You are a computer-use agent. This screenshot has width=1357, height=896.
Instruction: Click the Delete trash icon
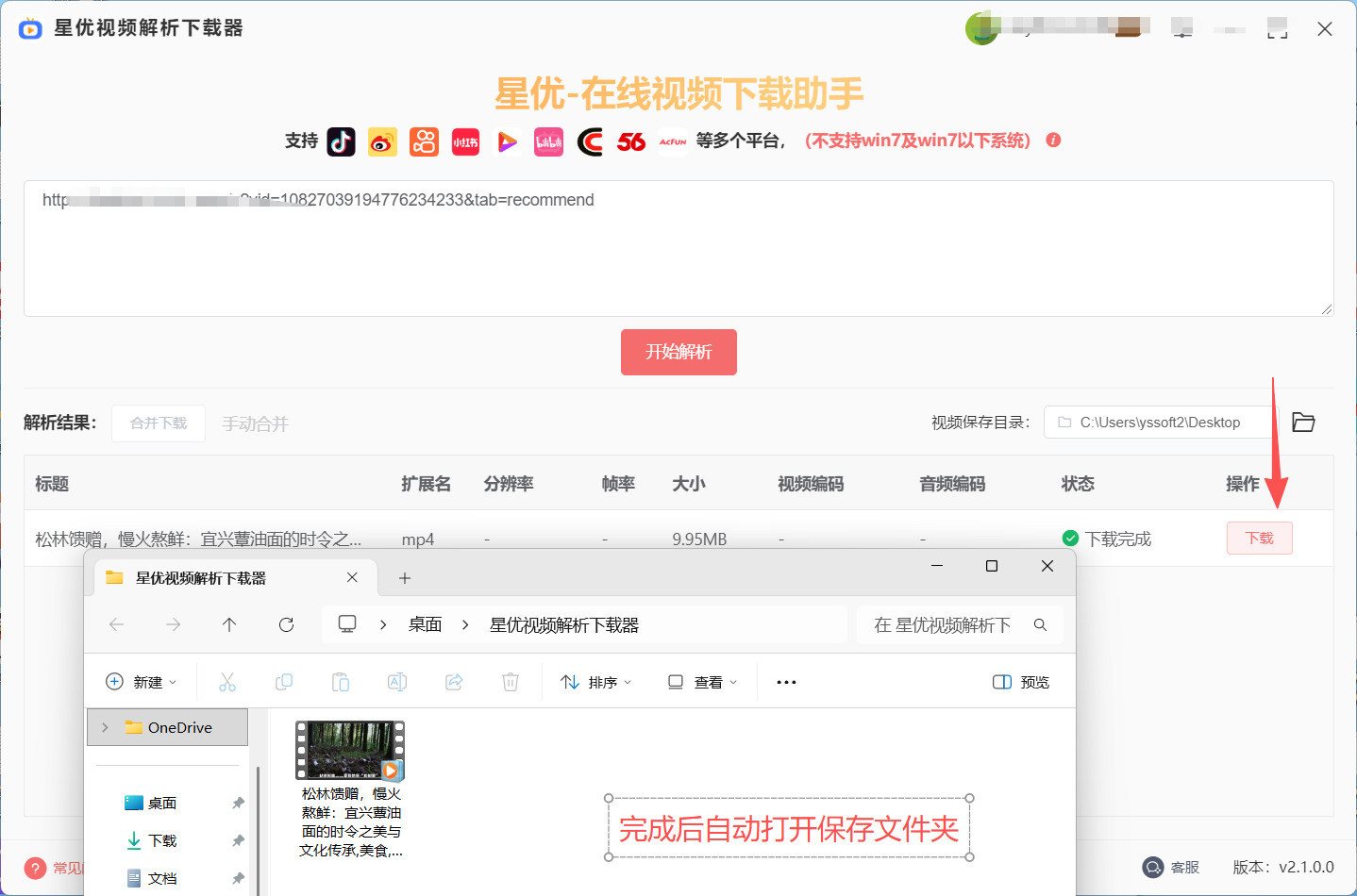(x=511, y=682)
